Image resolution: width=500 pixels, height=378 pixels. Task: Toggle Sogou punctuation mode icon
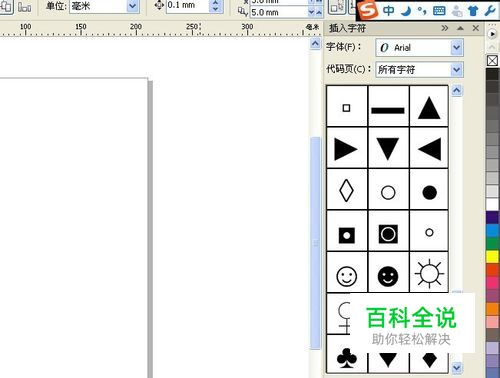(x=422, y=11)
